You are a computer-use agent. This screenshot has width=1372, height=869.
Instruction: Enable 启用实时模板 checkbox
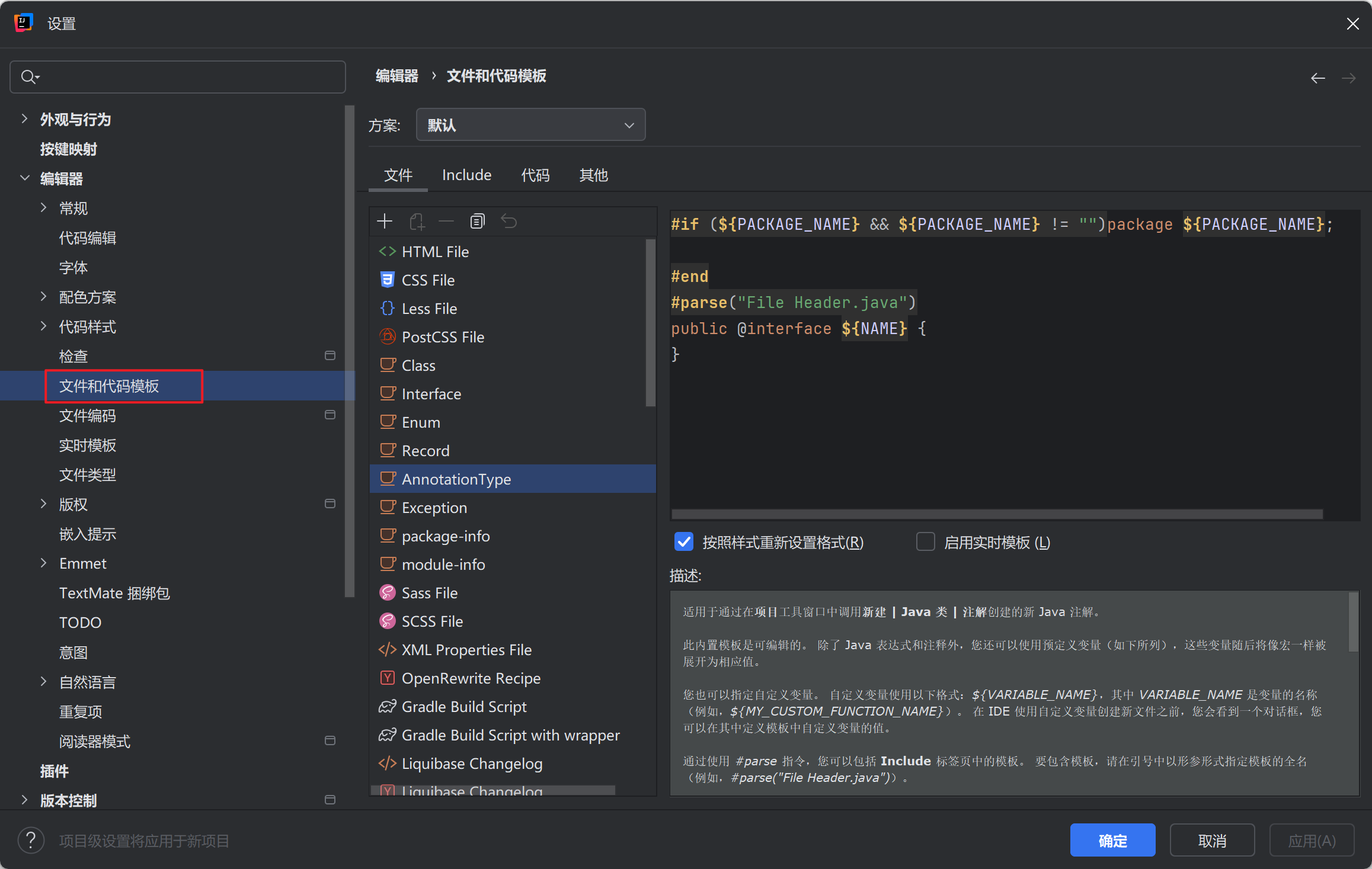pos(925,541)
